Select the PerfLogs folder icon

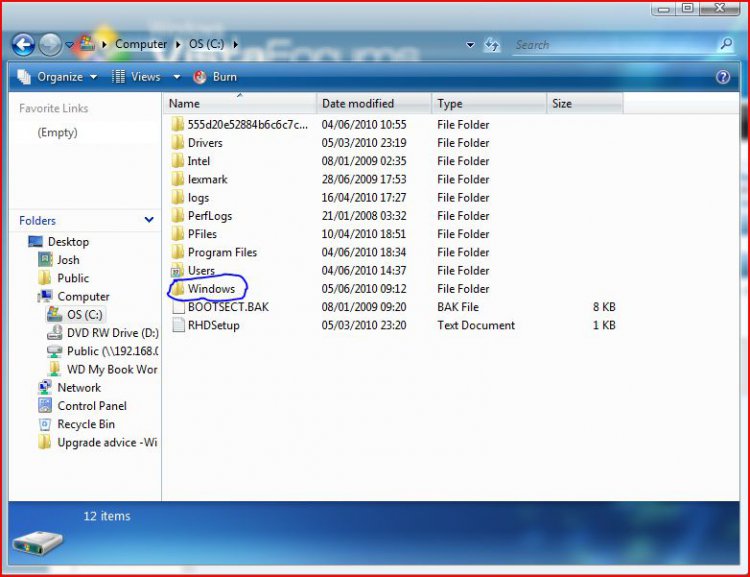[177, 215]
